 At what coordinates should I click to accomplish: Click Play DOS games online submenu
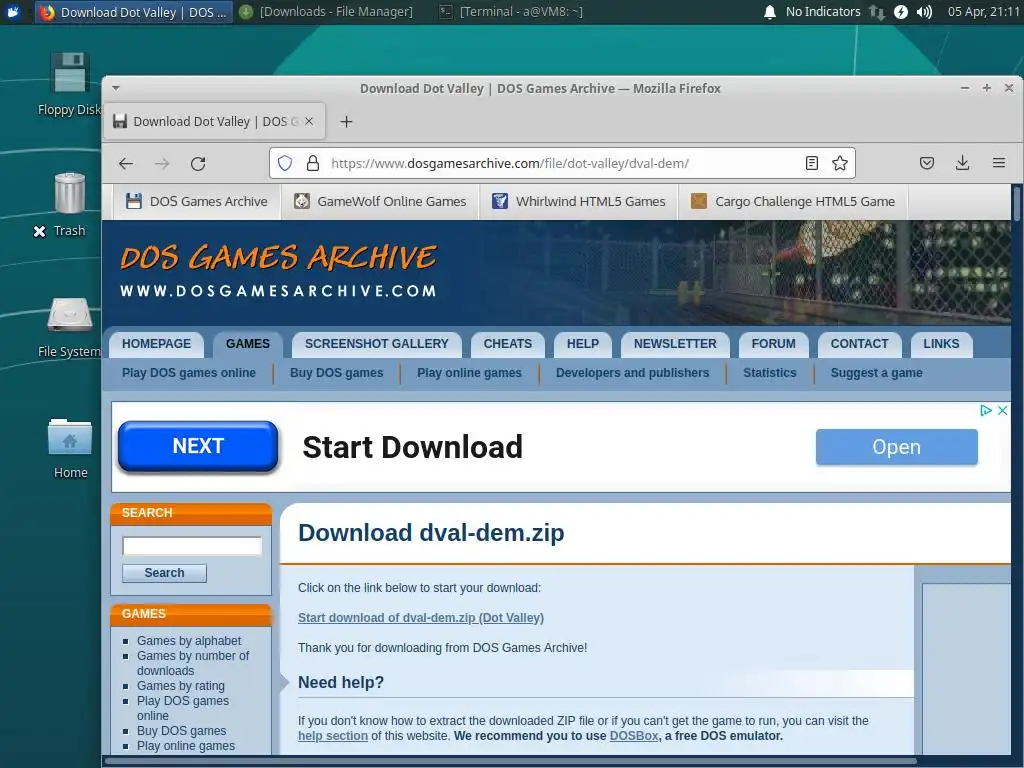(189, 373)
